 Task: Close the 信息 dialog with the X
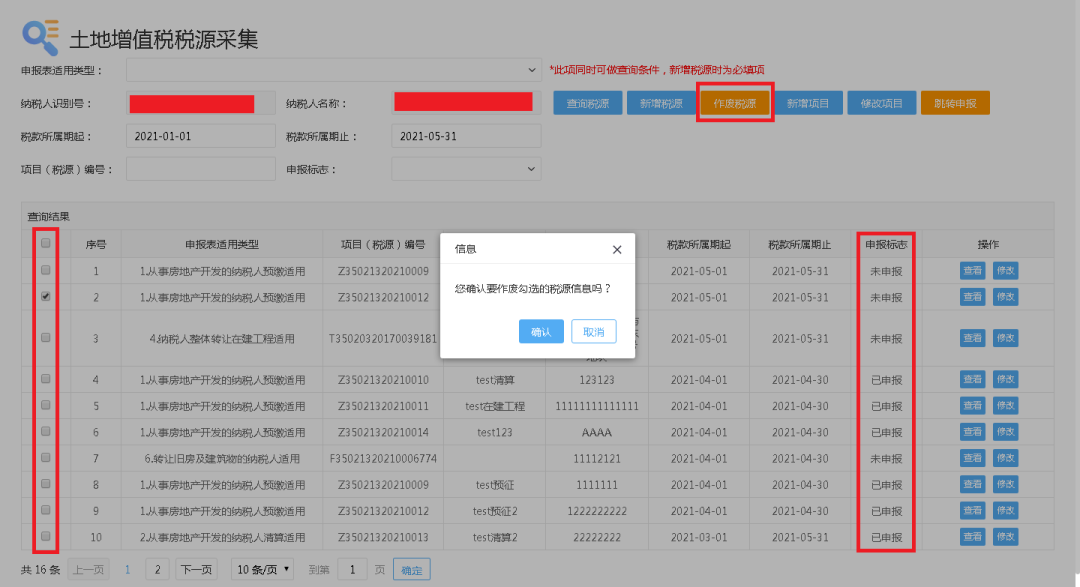(x=617, y=249)
